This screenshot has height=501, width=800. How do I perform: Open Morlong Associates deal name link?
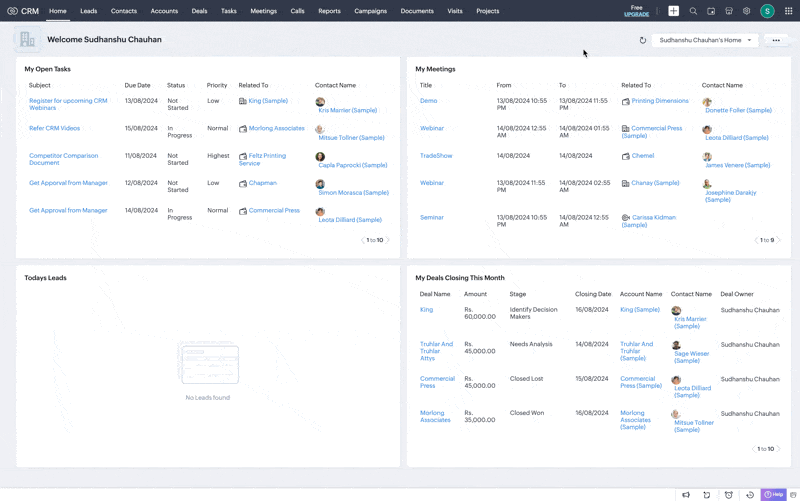(x=435, y=417)
